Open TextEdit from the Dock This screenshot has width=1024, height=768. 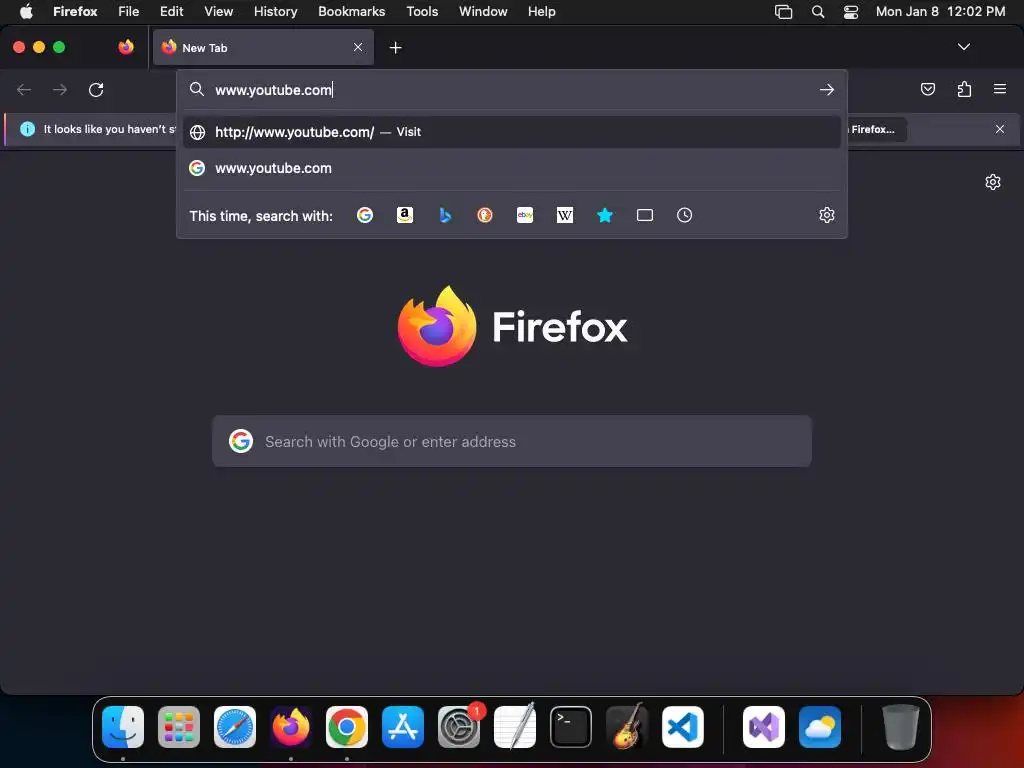coord(515,727)
